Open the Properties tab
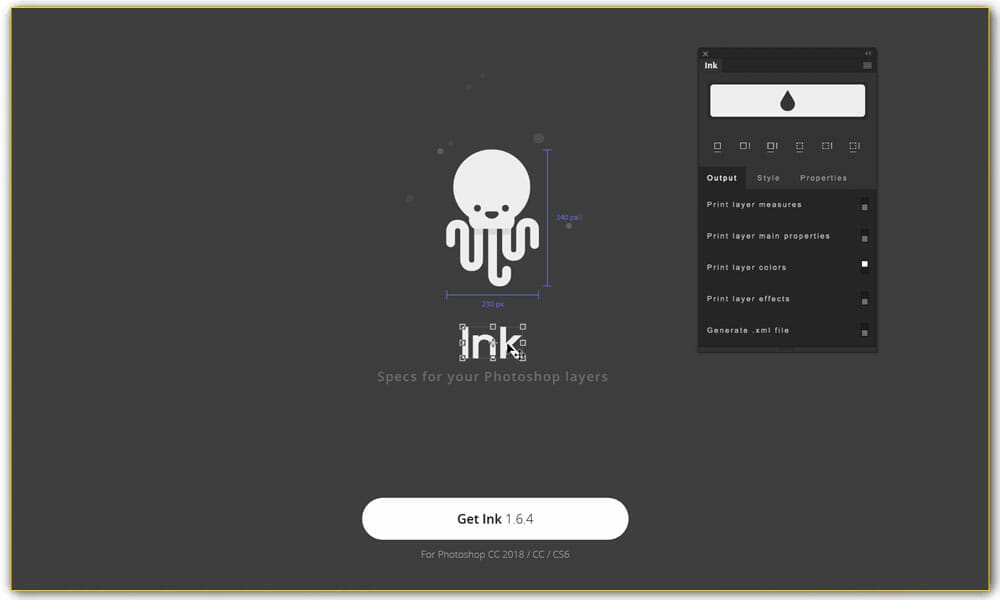 click(x=823, y=177)
